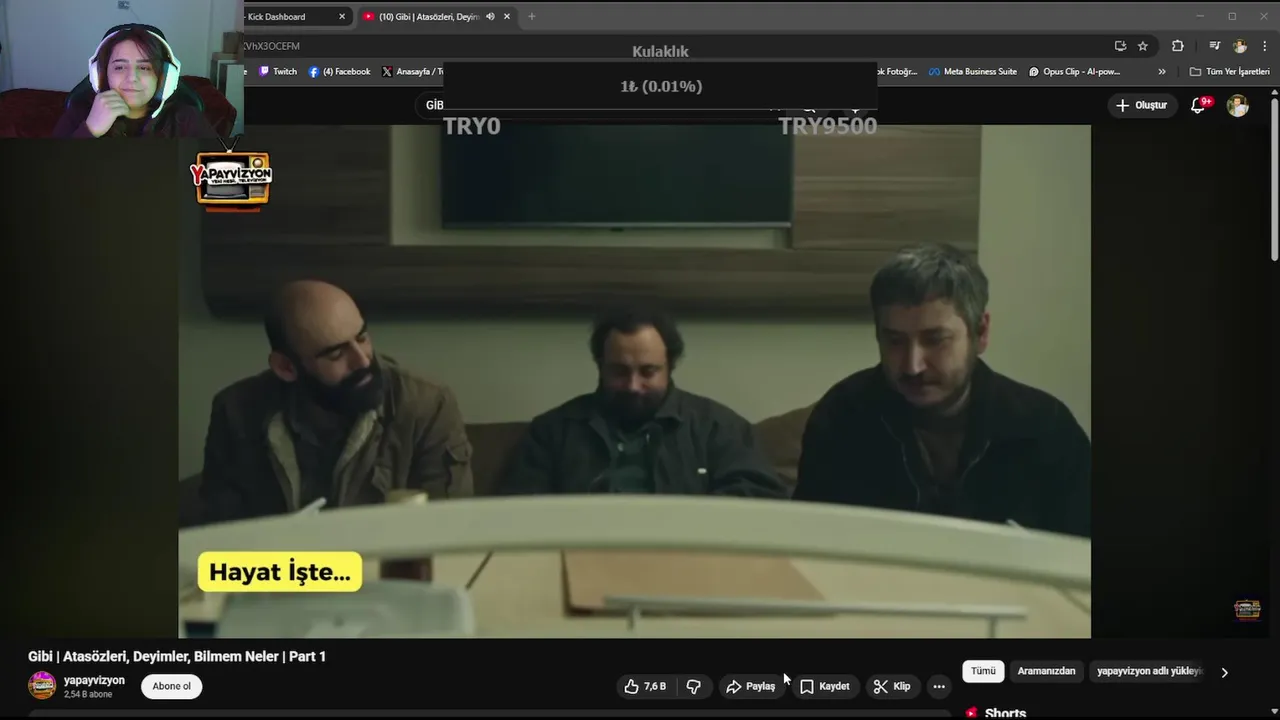Switch to Kick Dashboard tab
This screenshot has height=720, width=1280.
click(x=288, y=16)
